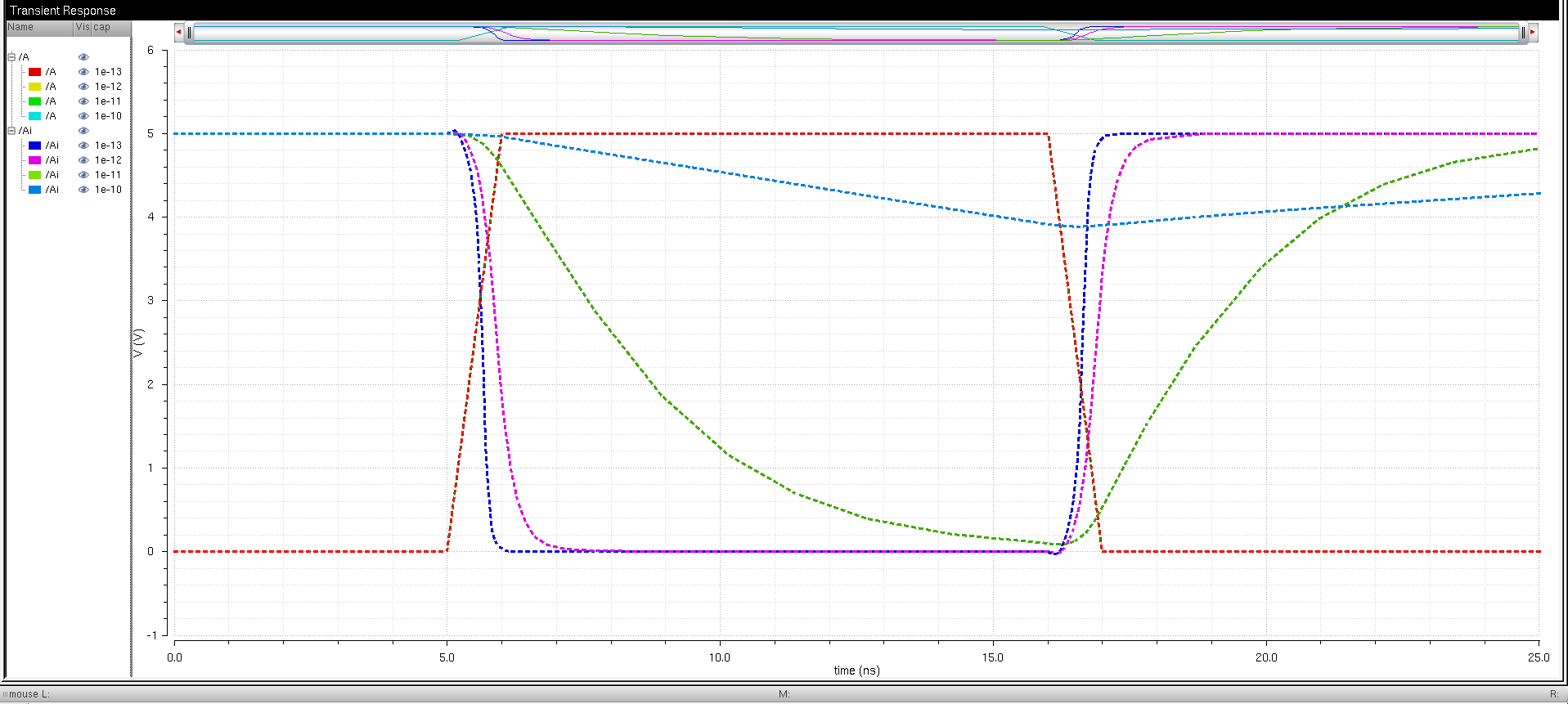
Task: Click the Vis column header
Action: [x=82, y=27]
